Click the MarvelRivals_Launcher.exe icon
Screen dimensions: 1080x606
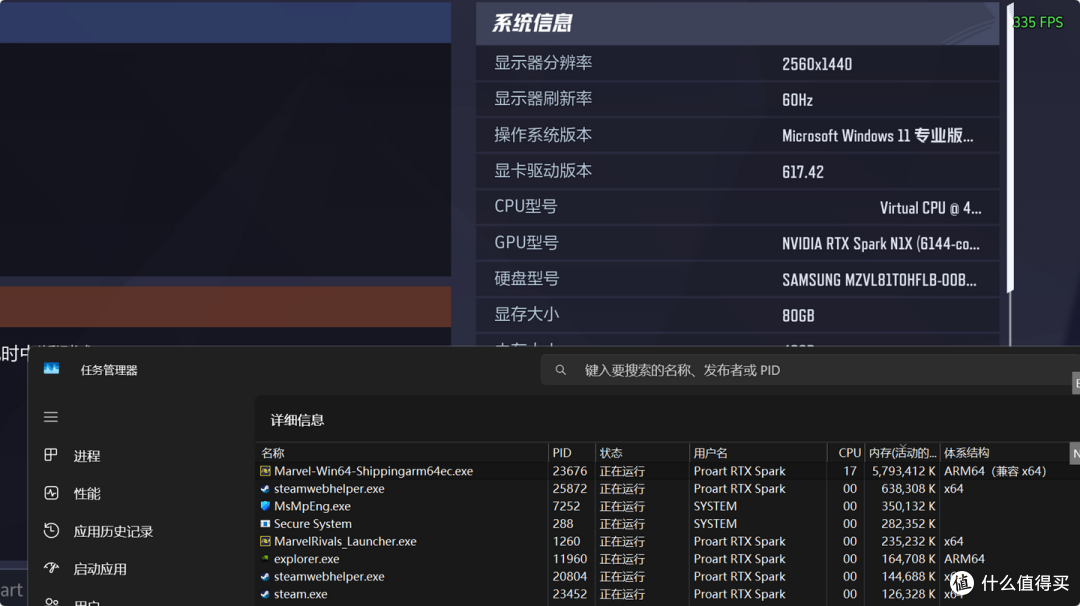tap(265, 541)
